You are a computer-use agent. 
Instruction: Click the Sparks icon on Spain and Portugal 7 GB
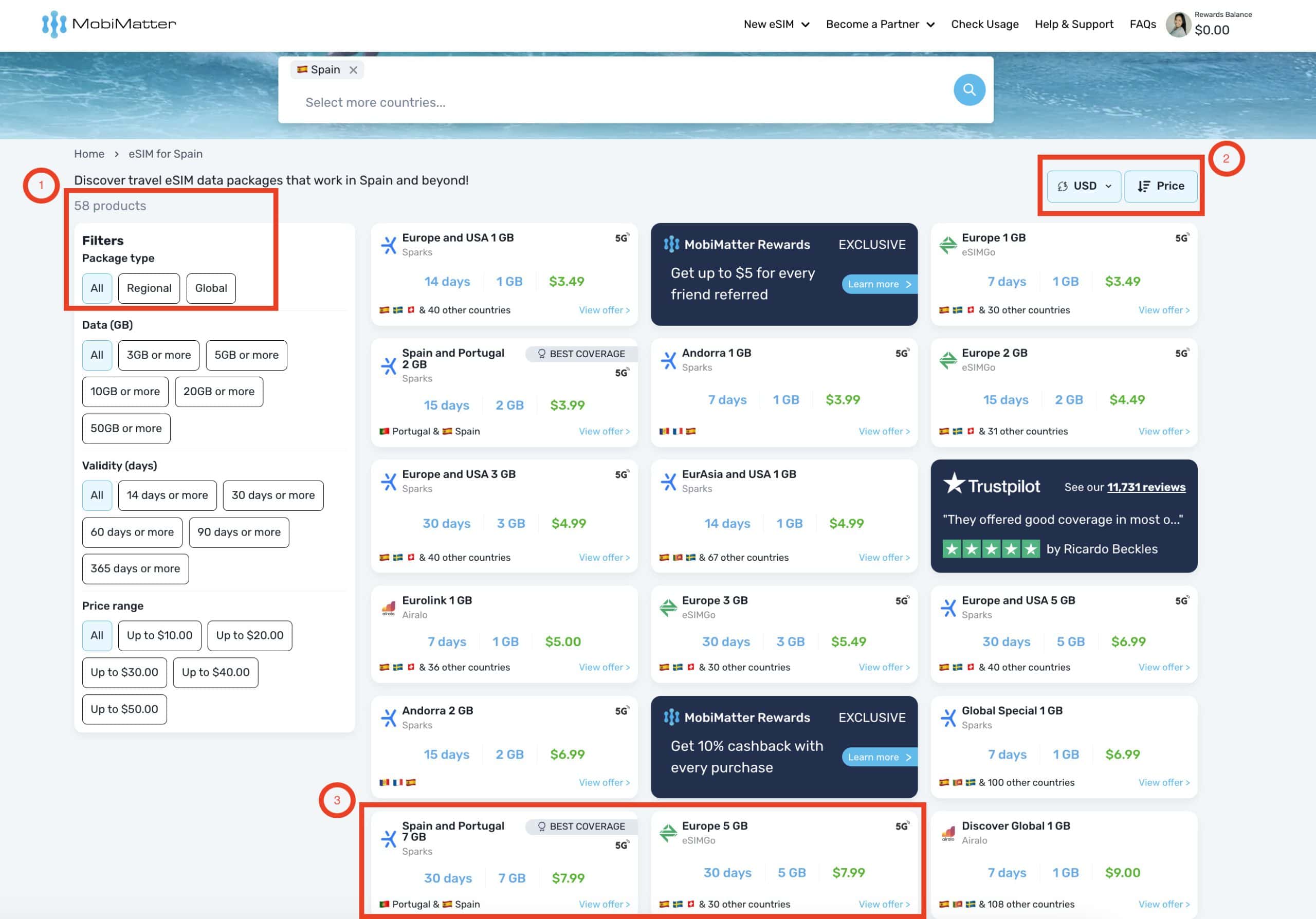click(x=389, y=839)
